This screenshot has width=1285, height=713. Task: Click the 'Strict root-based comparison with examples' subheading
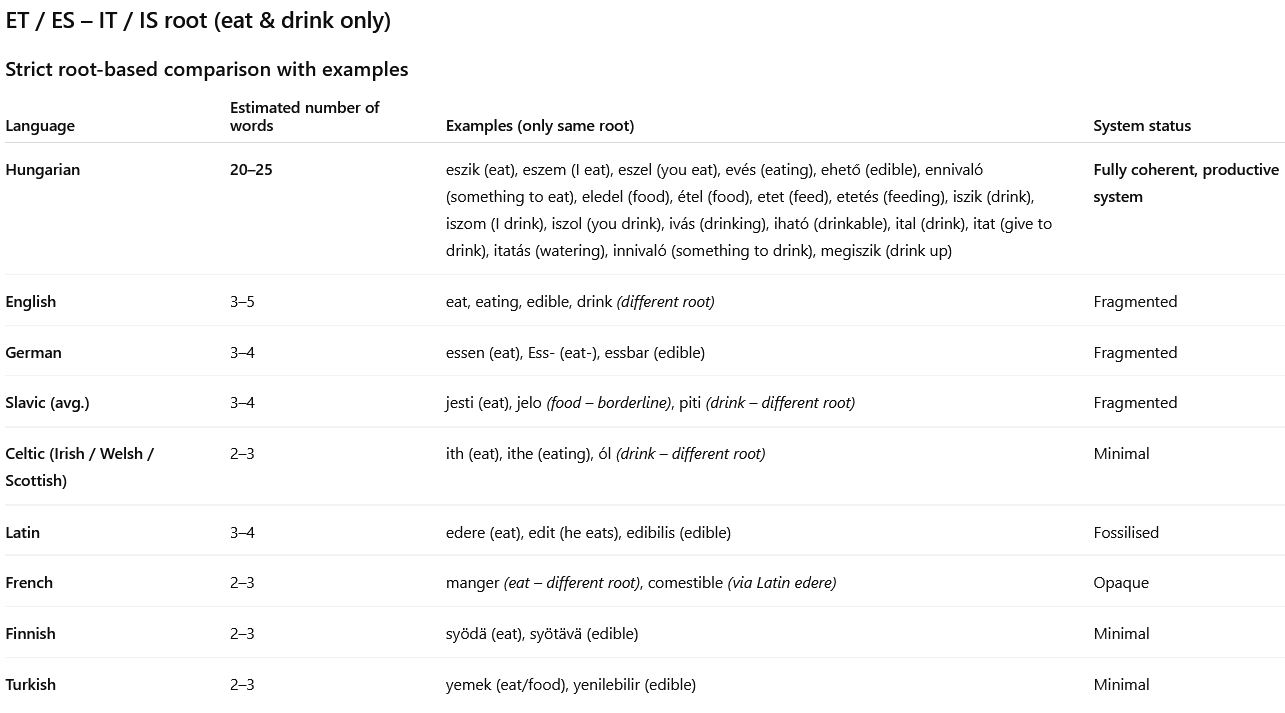207,69
